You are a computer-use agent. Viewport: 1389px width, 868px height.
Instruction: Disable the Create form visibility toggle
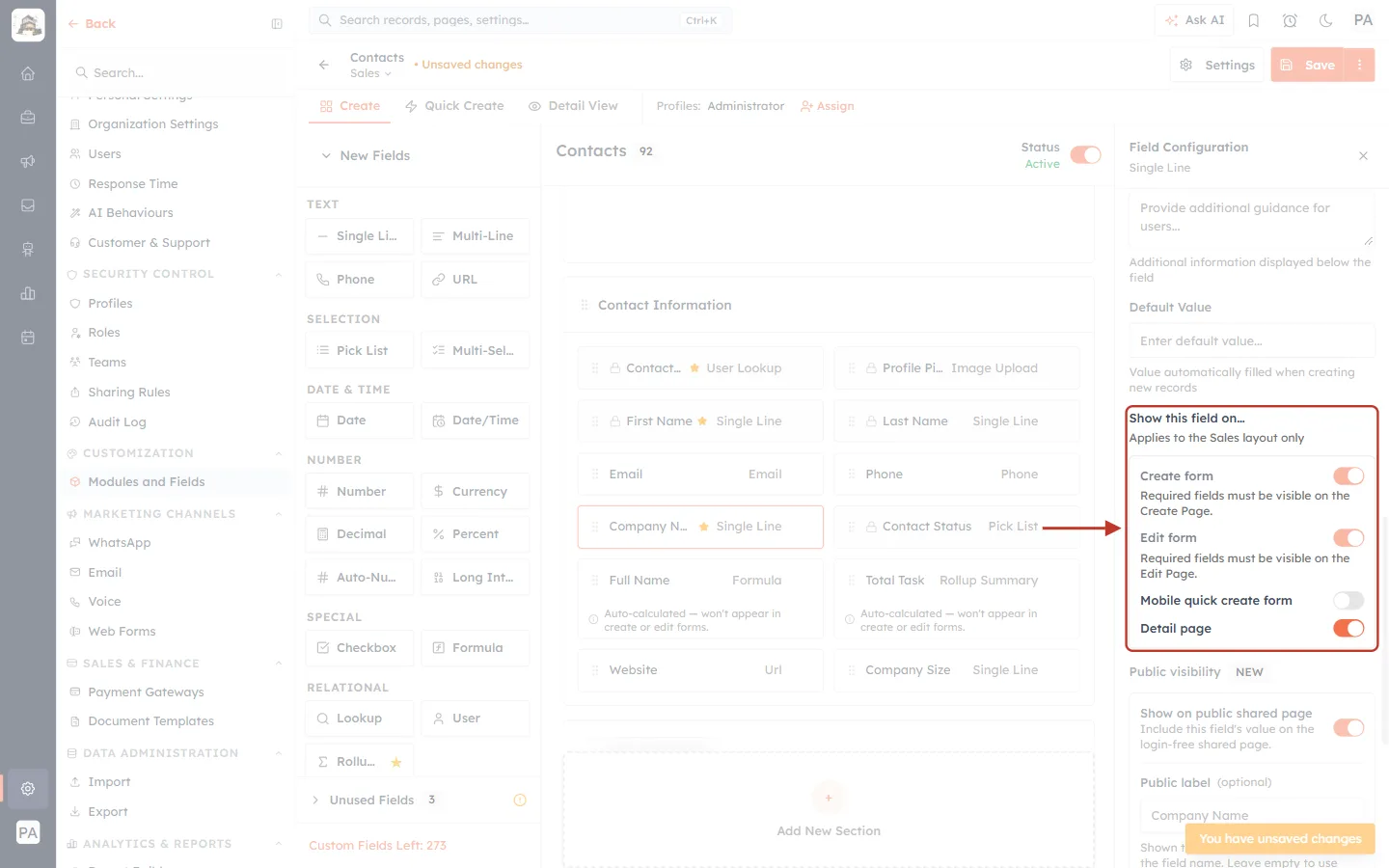[1348, 475]
